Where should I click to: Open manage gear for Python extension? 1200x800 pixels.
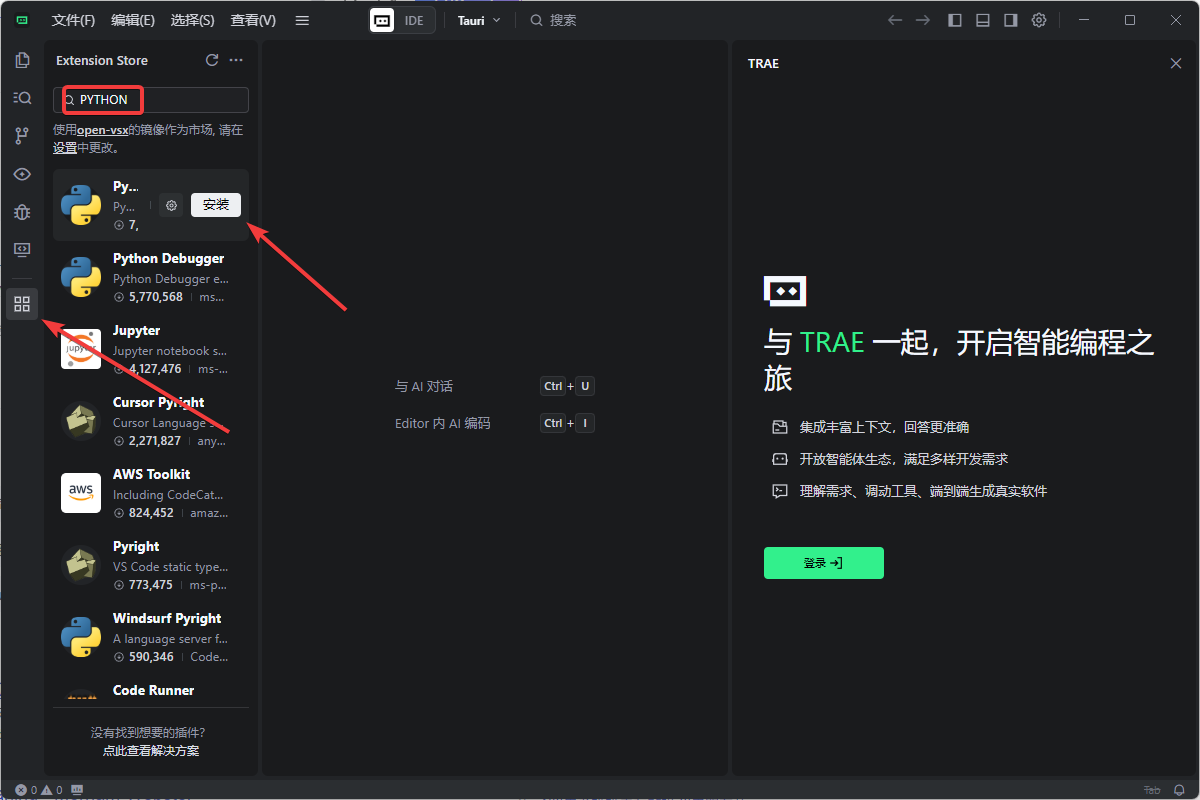(x=171, y=205)
